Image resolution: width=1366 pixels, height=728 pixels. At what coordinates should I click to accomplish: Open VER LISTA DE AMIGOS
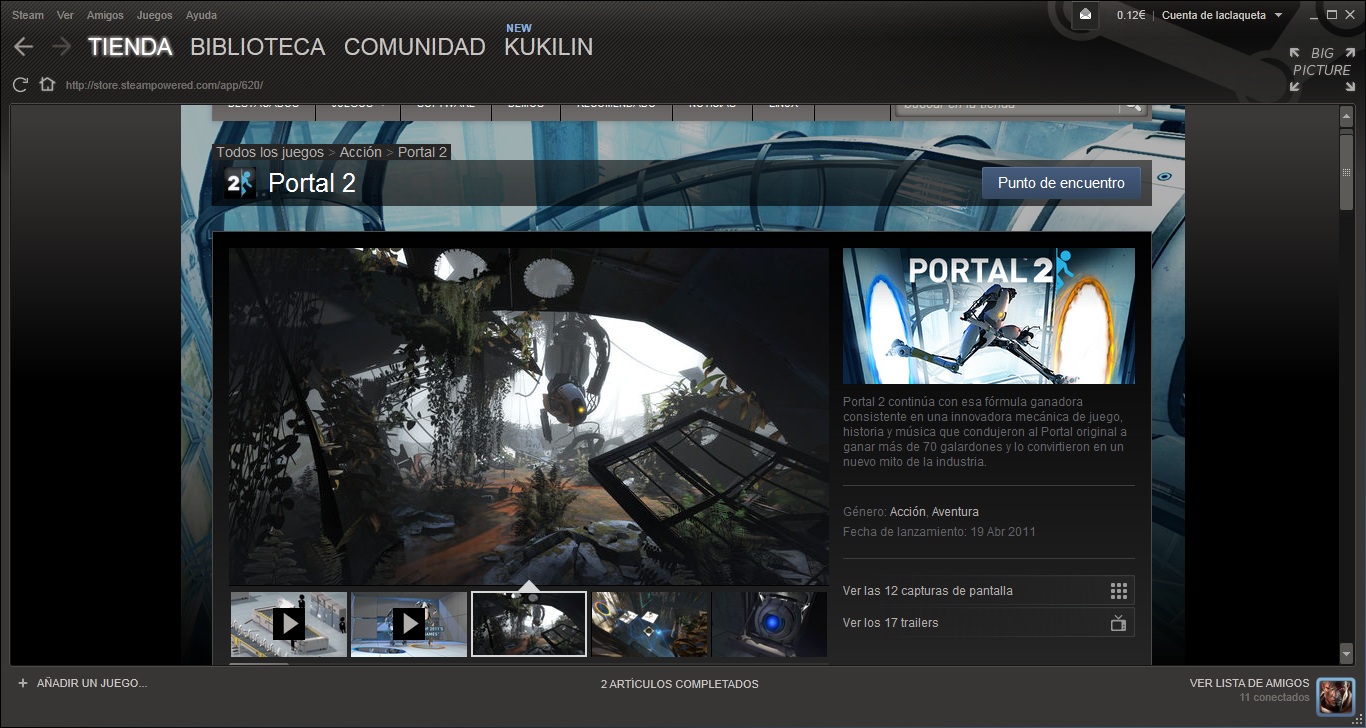1249,684
